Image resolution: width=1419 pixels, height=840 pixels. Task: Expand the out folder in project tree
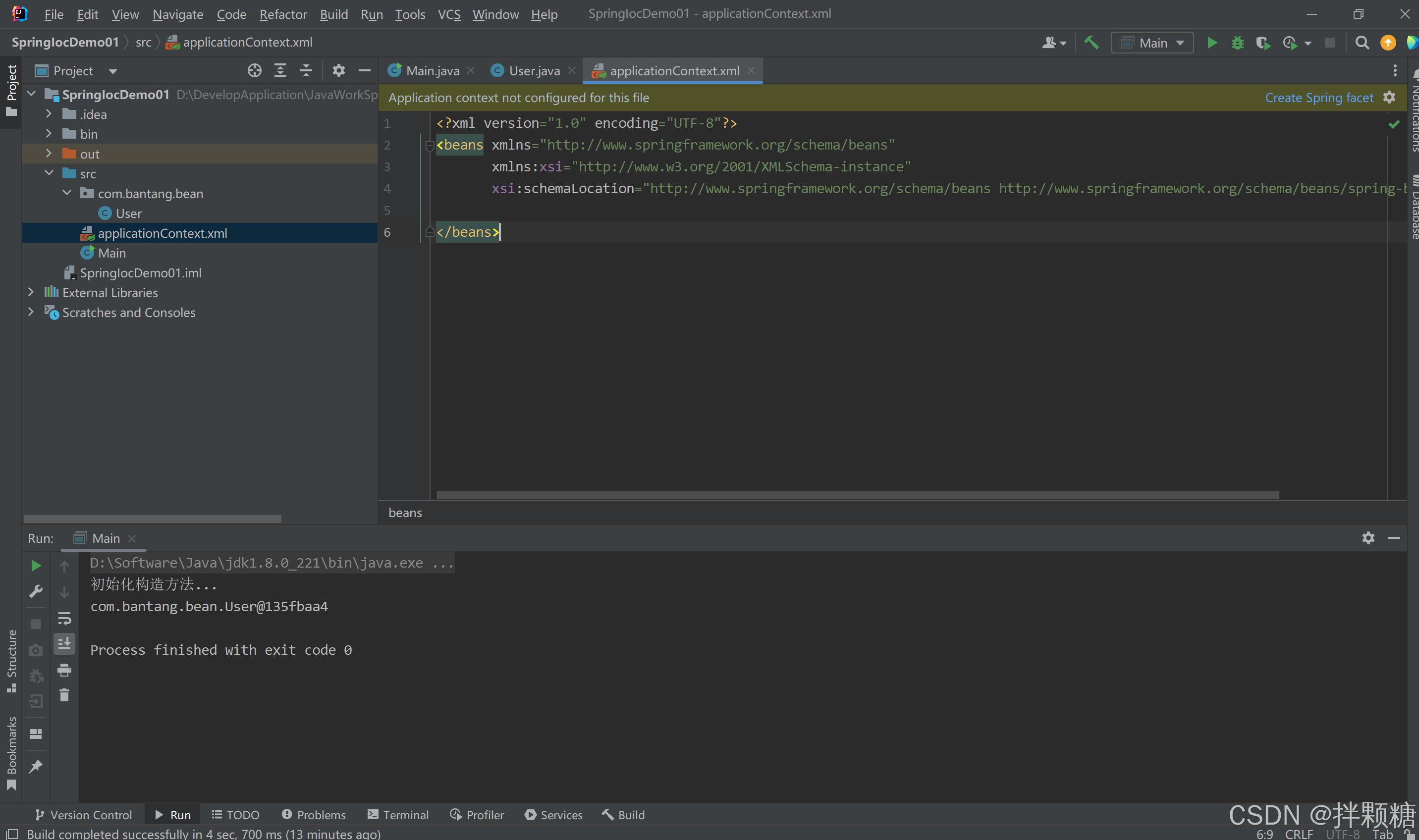[49, 154]
